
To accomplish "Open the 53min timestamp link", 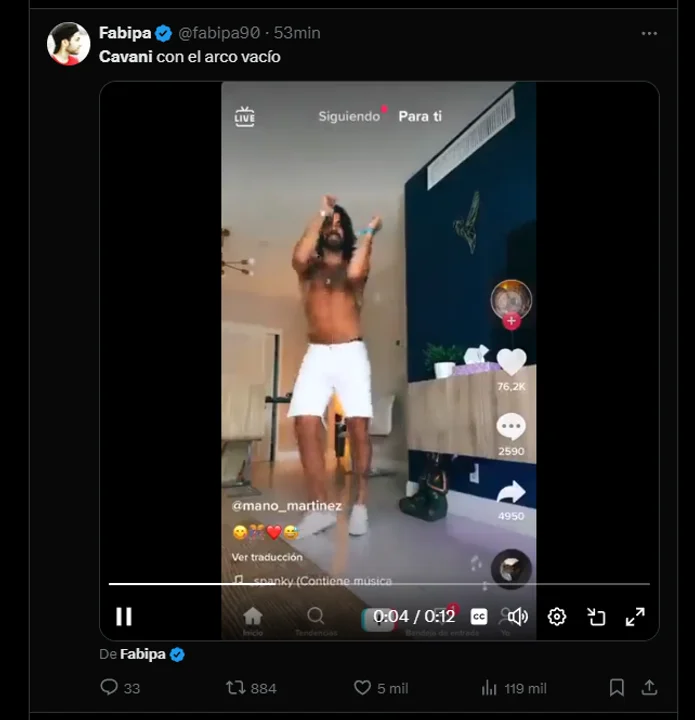I will [x=297, y=33].
